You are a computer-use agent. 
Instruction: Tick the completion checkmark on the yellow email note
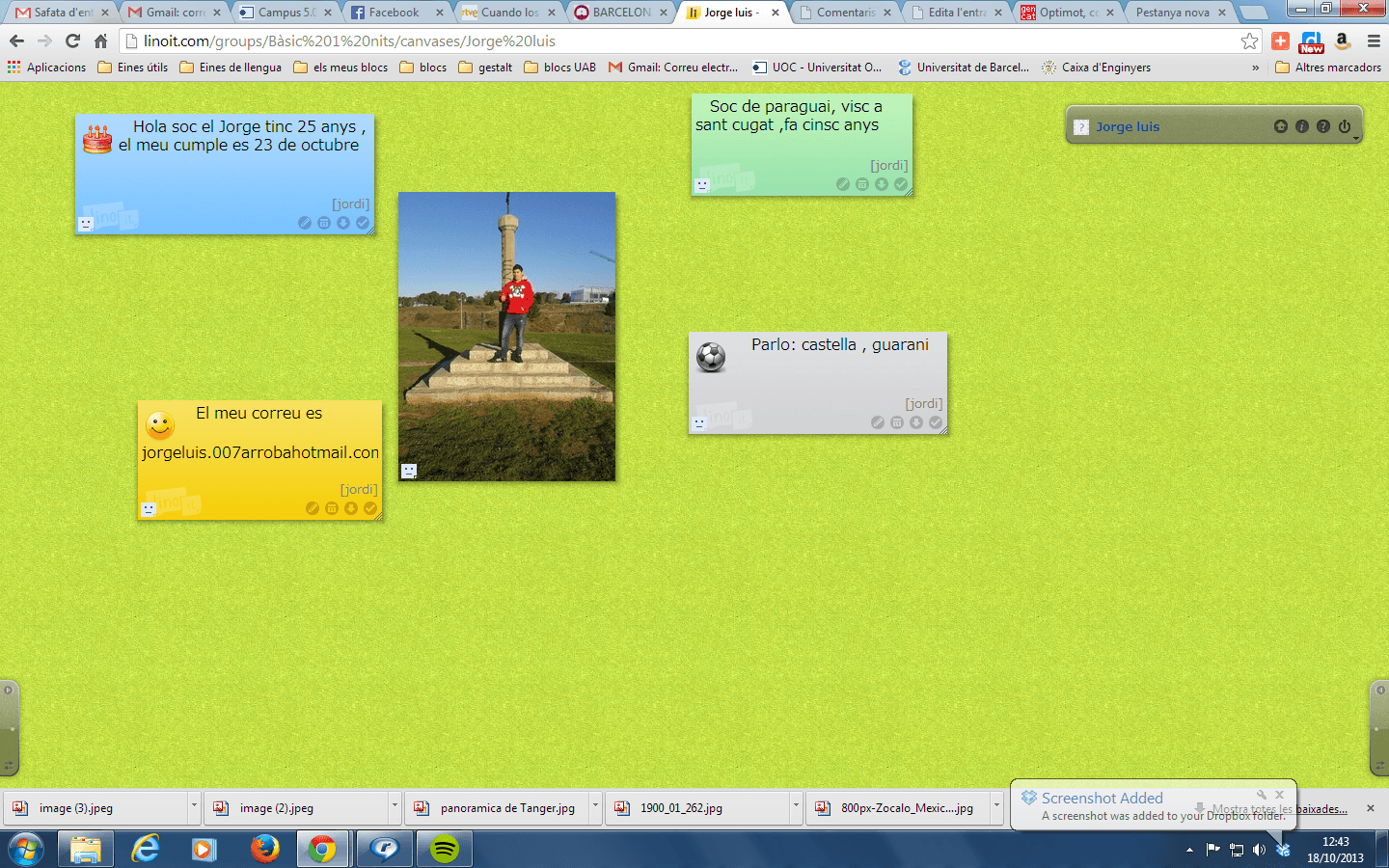tap(370, 508)
